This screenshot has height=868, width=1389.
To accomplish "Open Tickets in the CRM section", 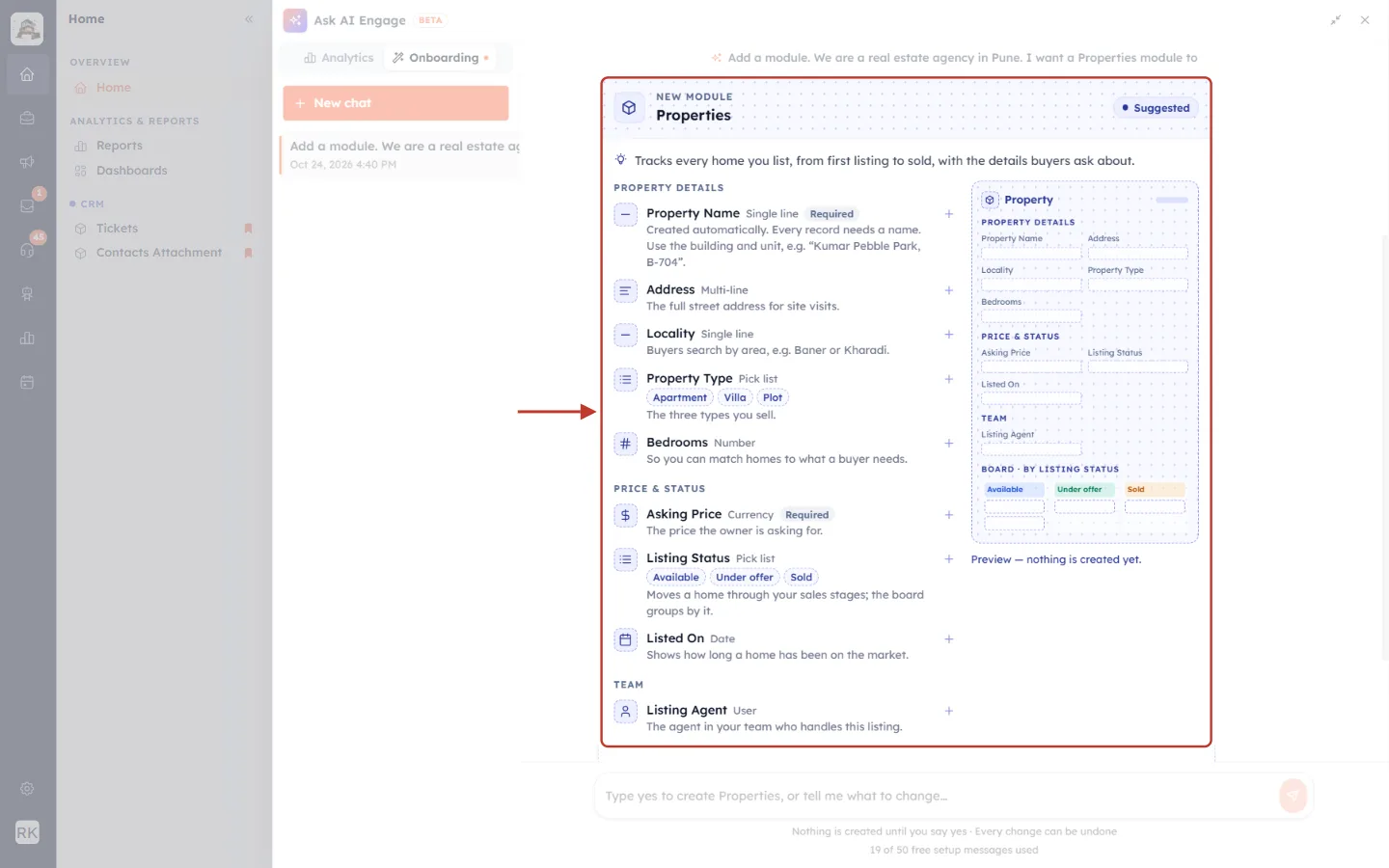I will pyautogui.click(x=118, y=229).
